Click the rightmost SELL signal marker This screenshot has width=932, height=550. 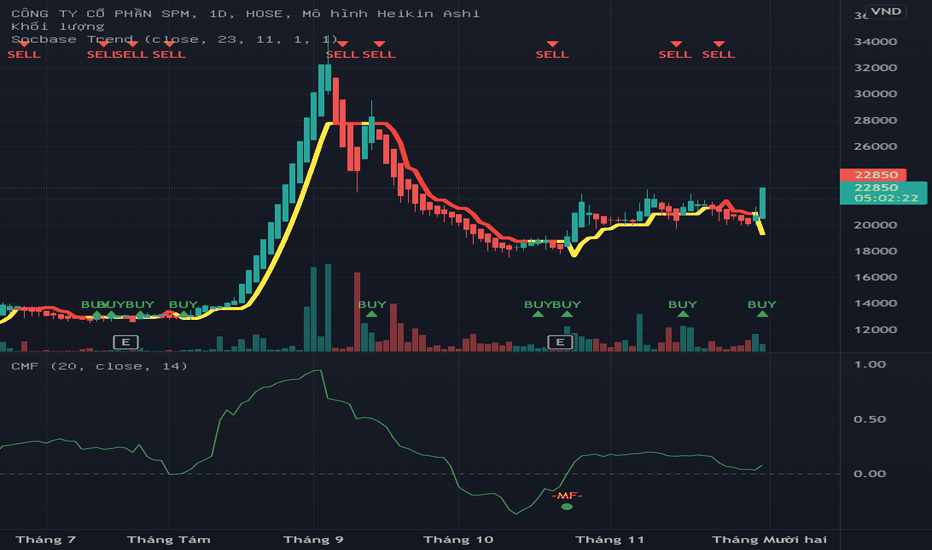point(718,45)
